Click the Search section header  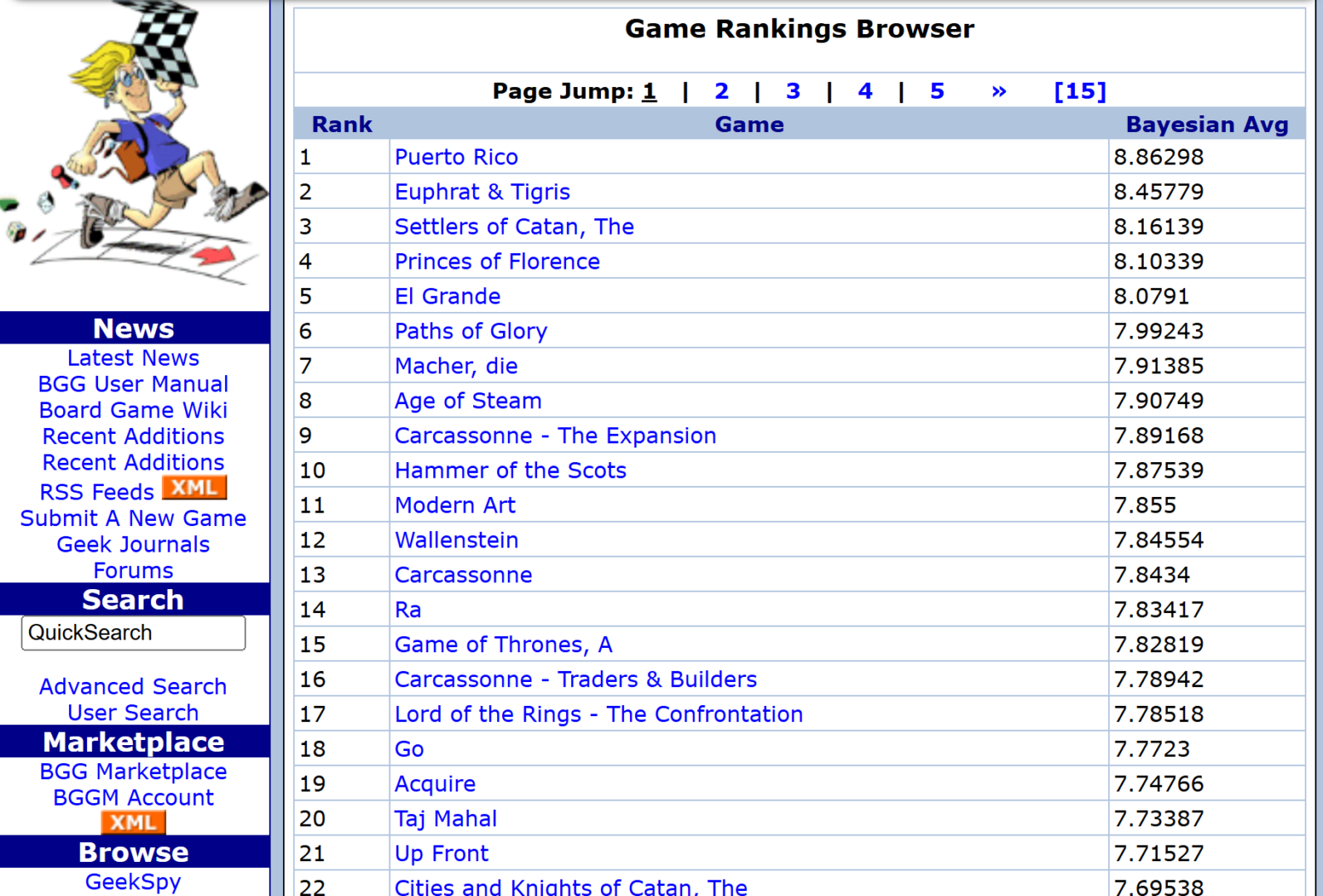pos(134,599)
